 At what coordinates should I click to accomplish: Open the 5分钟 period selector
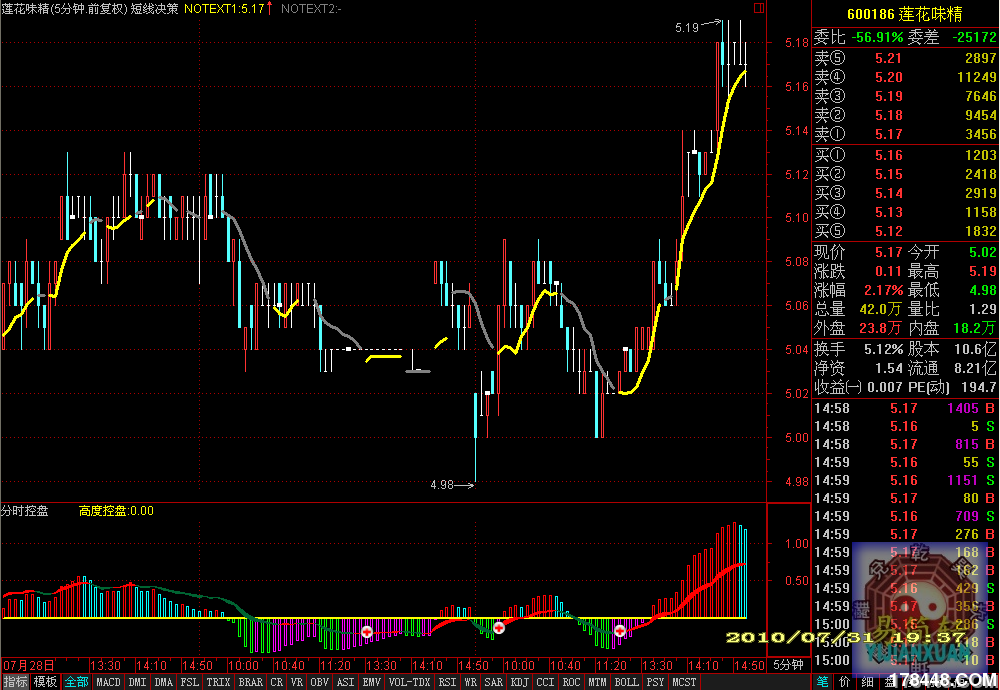787,665
